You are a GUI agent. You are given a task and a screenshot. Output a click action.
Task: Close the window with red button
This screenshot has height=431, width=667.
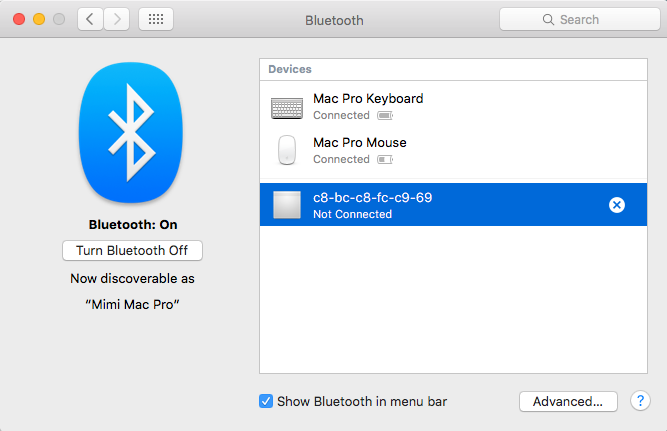pos(19,19)
